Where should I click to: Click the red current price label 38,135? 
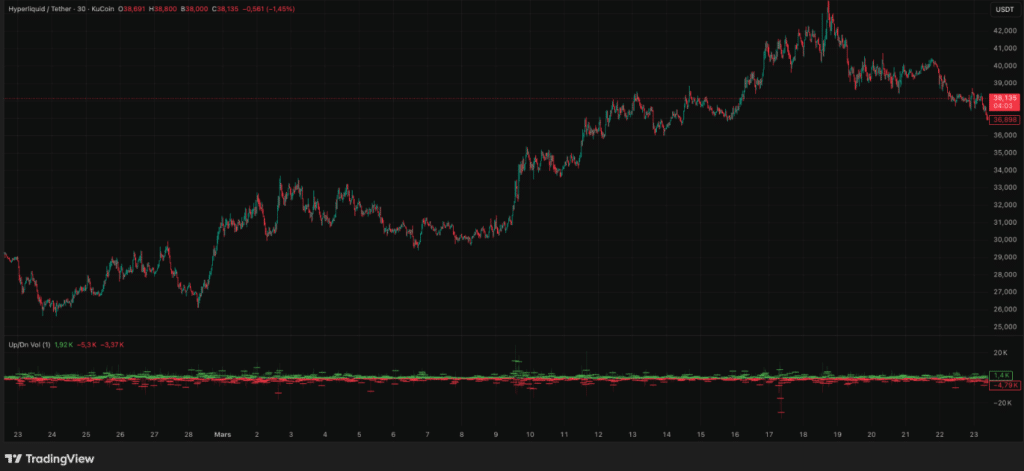1004,98
